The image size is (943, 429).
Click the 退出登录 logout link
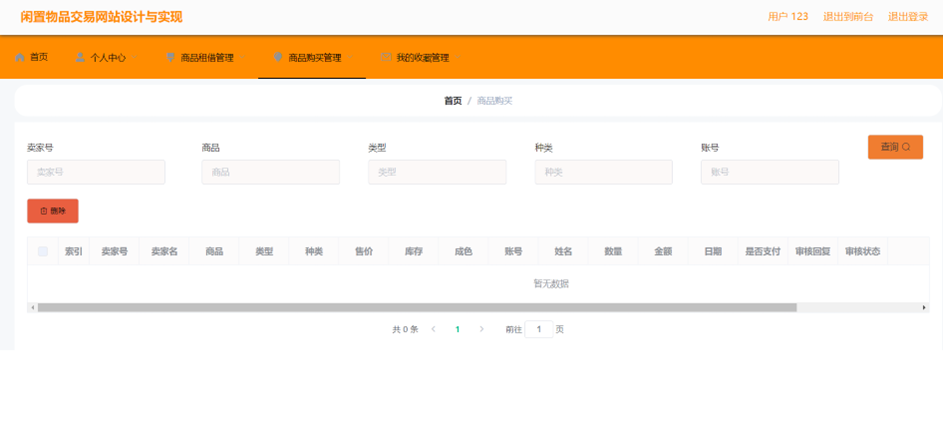(x=908, y=17)
